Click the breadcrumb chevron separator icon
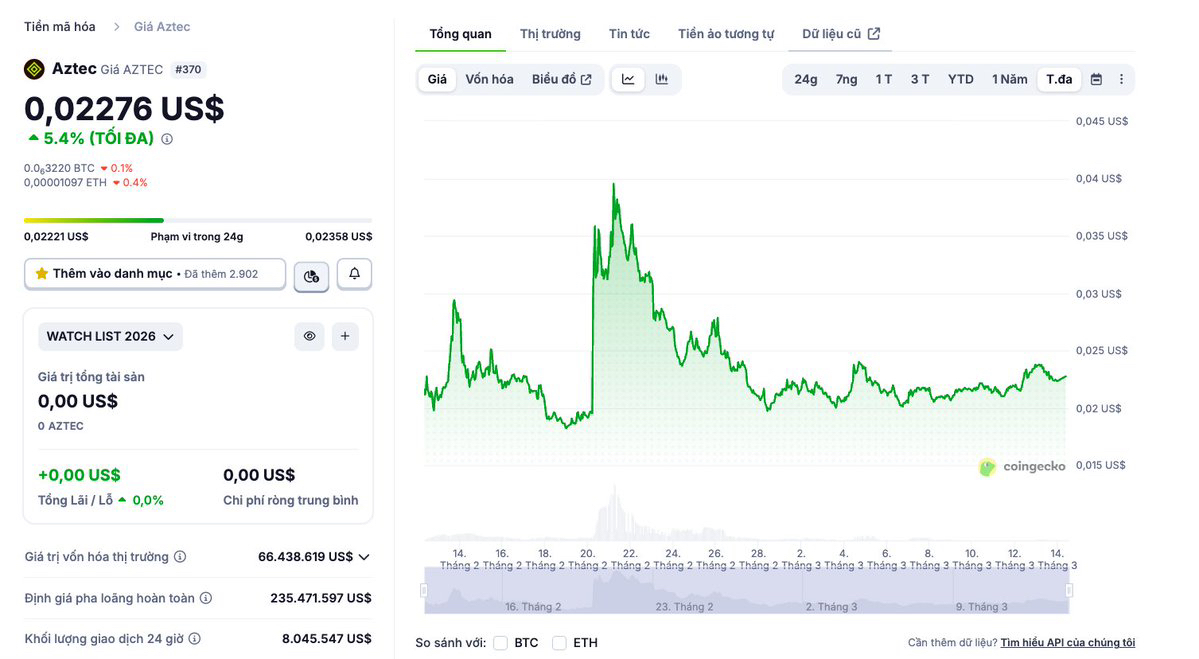Image resolution: width=1199 pixels, height=659 pixels. pyautogui.click(x=116, y=27)
